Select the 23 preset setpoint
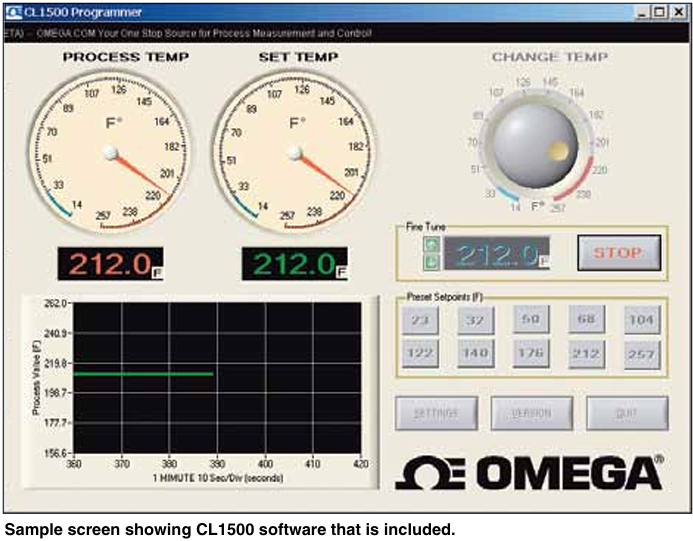The height and width of the screenshot is (541, 693). coord(419,320)
